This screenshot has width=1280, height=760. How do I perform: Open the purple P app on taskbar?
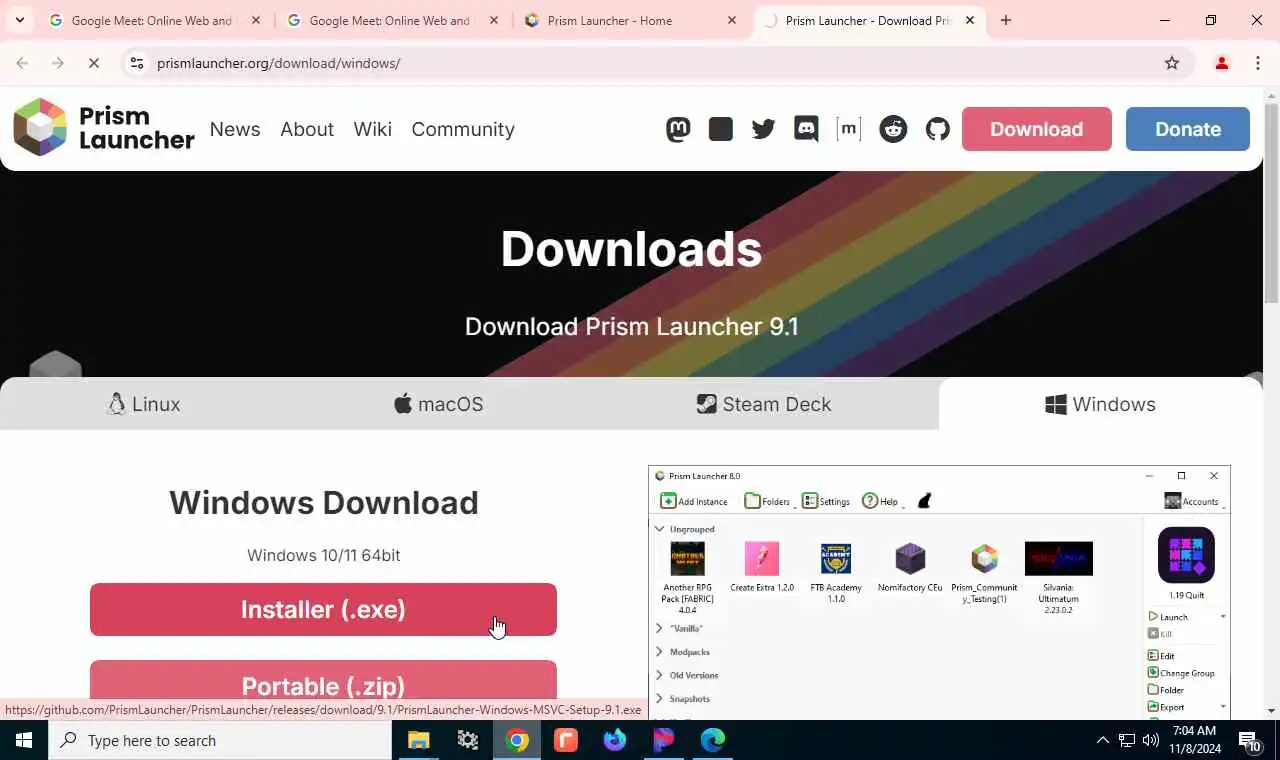coord(663,740)
